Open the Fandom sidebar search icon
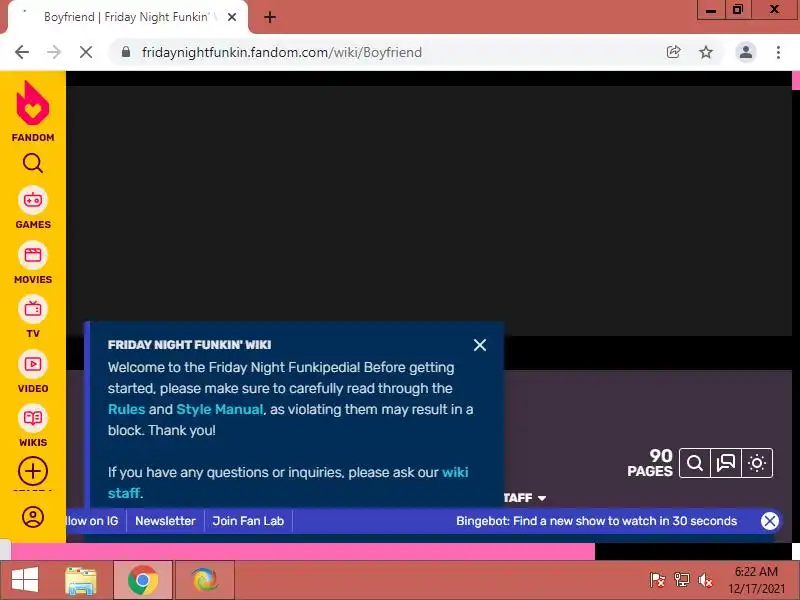Viewport: 800px width, 600px height. pos(33,163)
